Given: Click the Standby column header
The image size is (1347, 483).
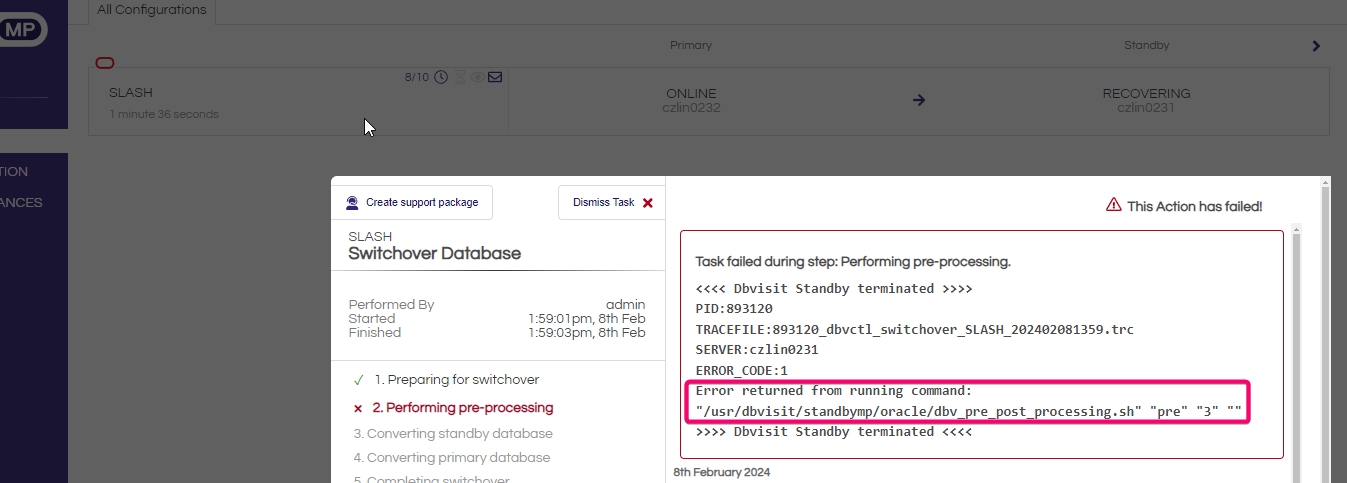Looking at the screenshot, I should [1146, 46].
